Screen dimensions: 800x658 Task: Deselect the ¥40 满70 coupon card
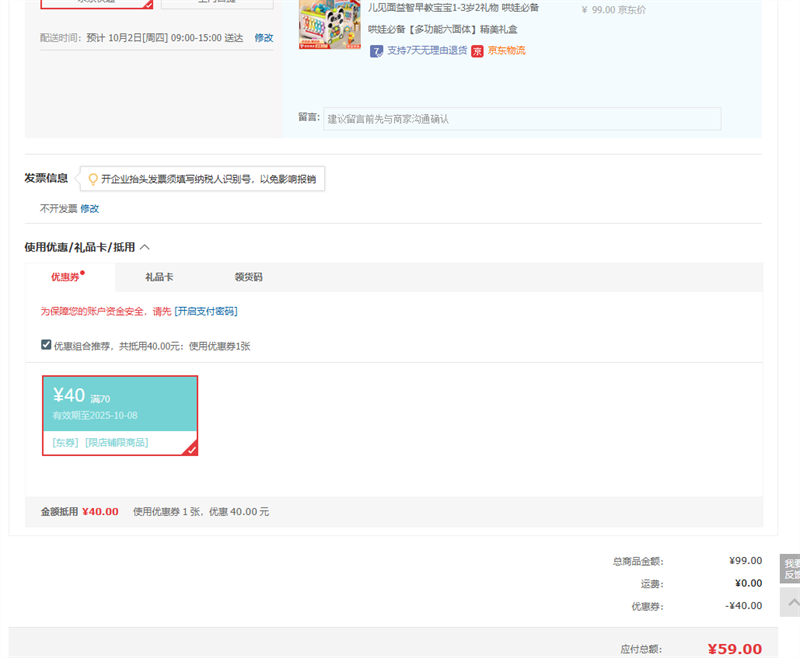coord(119,414)
